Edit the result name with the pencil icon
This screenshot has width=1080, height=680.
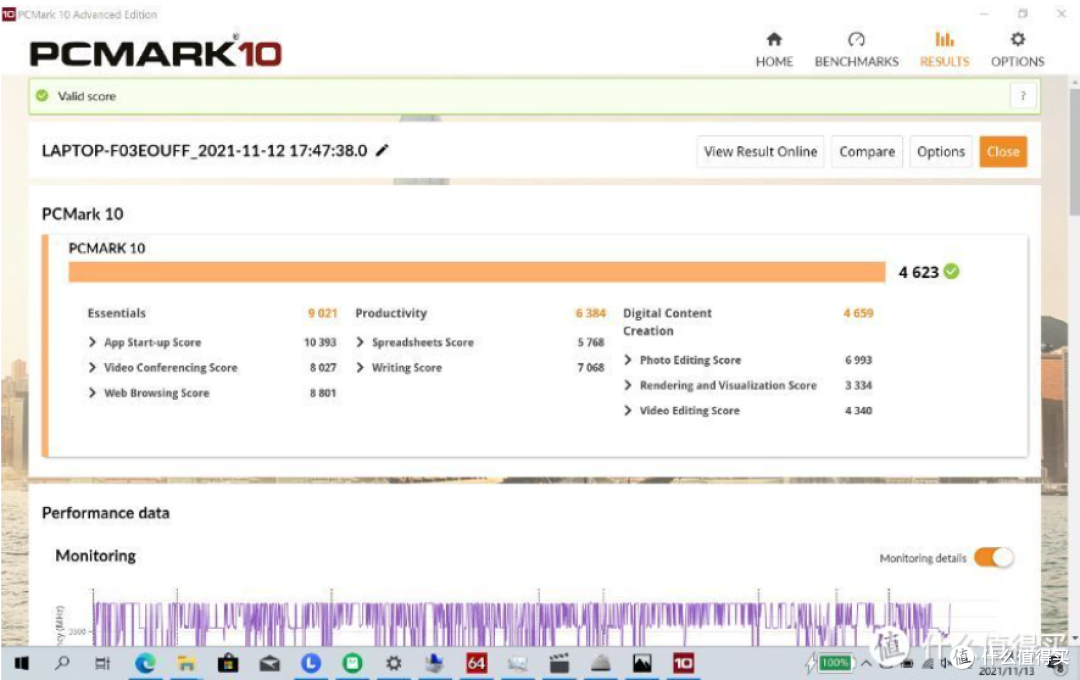tap(382, 150)
